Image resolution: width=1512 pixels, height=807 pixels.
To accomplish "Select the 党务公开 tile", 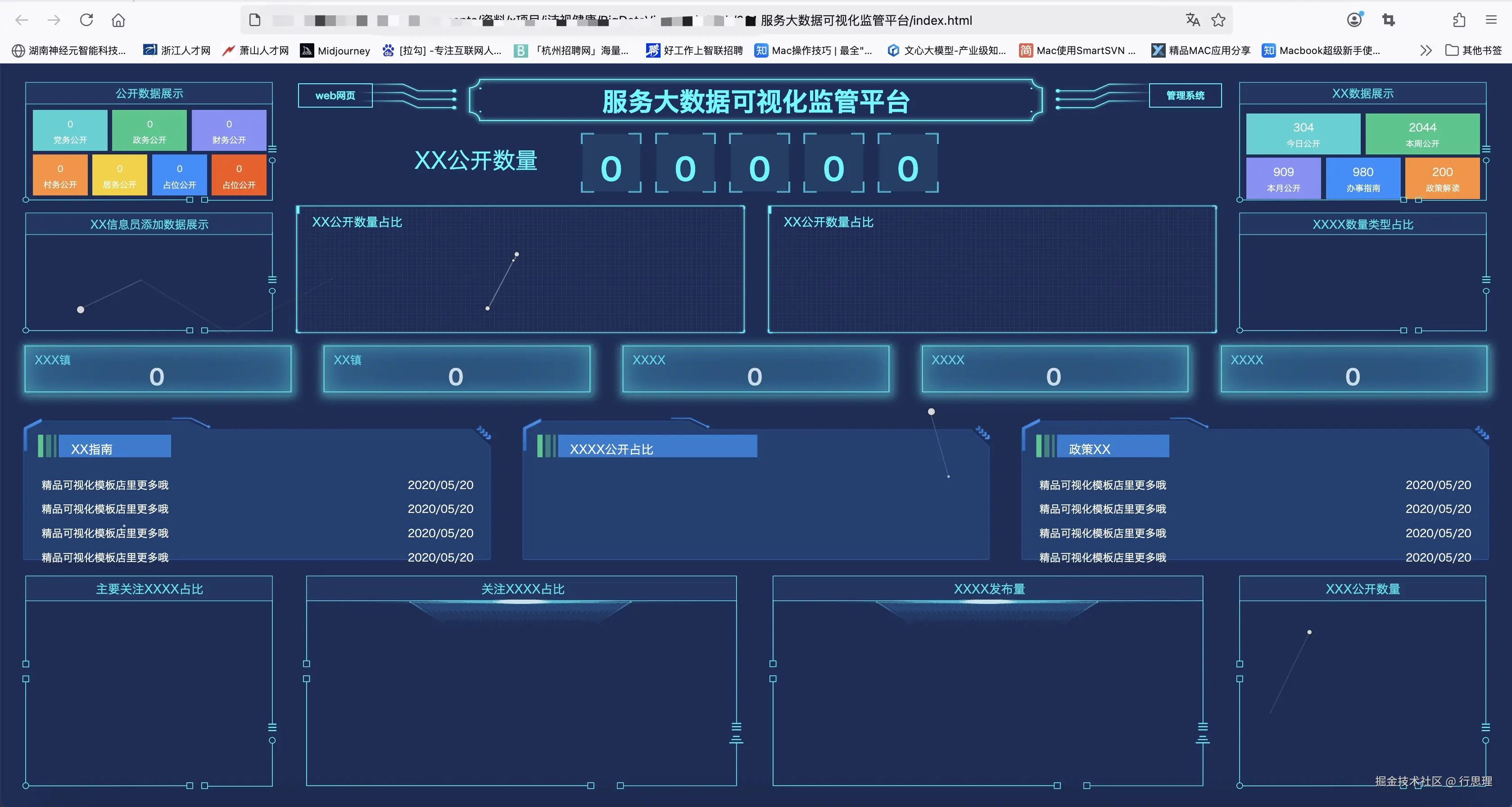I will [70, 131].
